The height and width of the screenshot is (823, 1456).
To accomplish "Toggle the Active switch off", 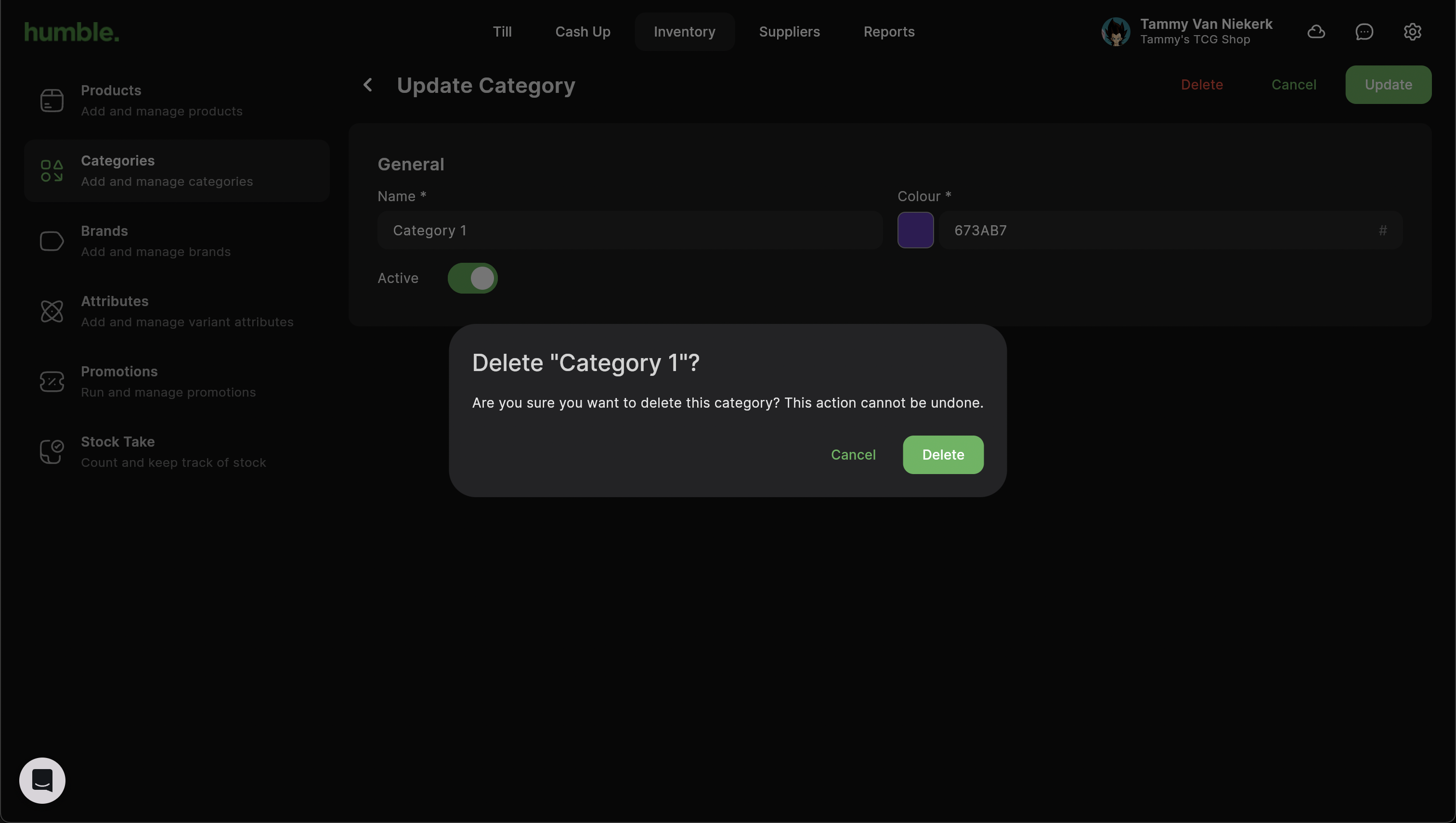I will 473,278.
